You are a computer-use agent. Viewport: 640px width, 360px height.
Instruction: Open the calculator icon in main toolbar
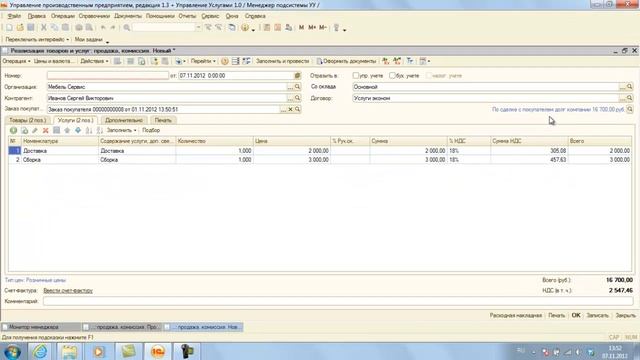(267, 28)
